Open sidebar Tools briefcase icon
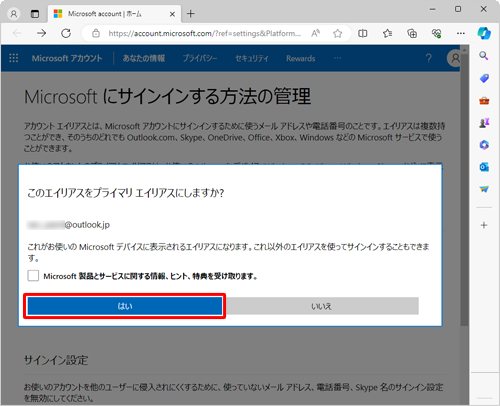The height and width of the screenshot is (406, 500). tap(484, 100)
